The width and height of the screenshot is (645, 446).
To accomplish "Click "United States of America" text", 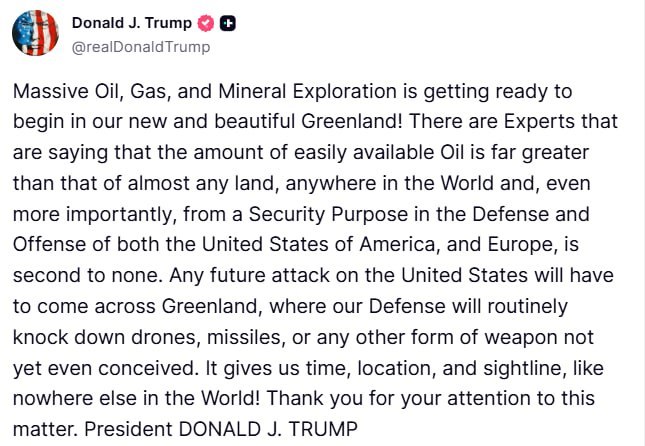I will click(318, 245).
